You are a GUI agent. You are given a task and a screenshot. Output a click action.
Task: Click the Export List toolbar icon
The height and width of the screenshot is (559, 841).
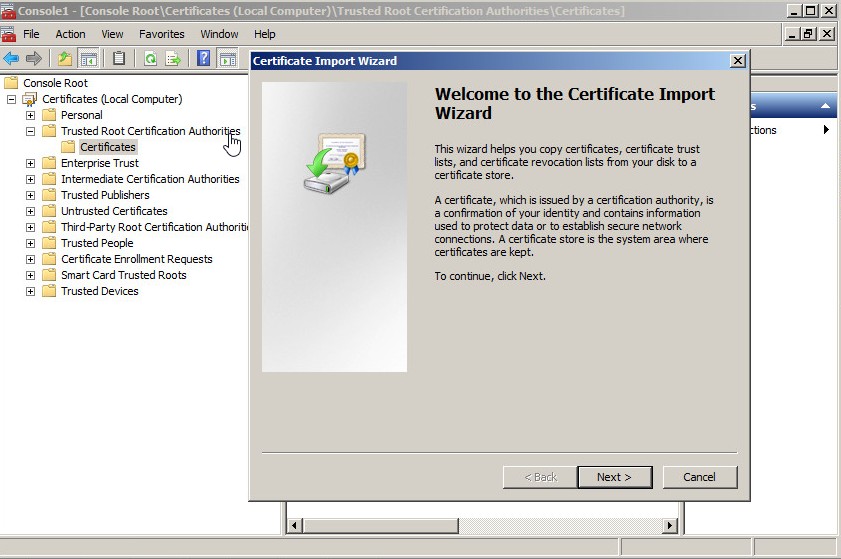click(173, 58)
